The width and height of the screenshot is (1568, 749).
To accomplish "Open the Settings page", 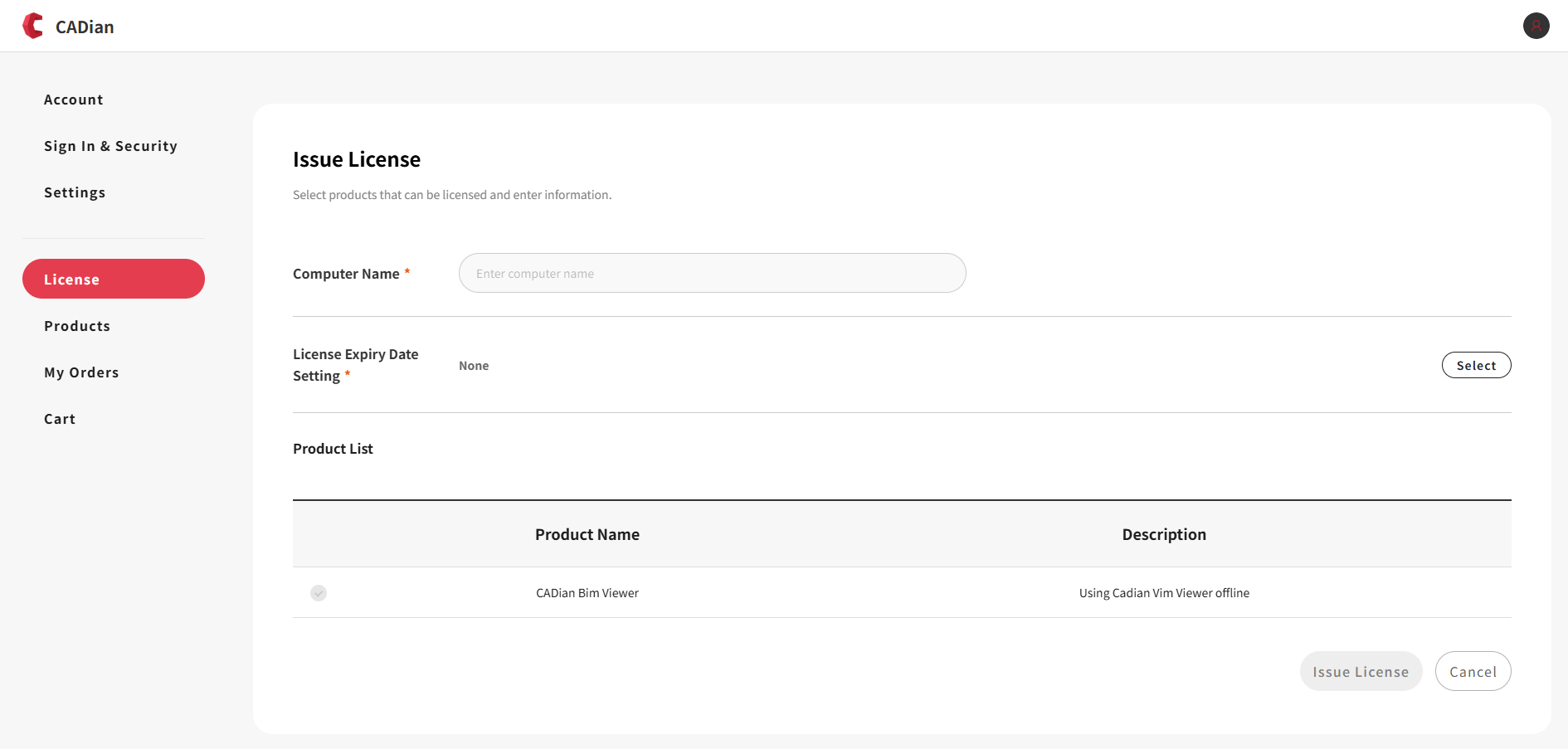I will [75, 192].
